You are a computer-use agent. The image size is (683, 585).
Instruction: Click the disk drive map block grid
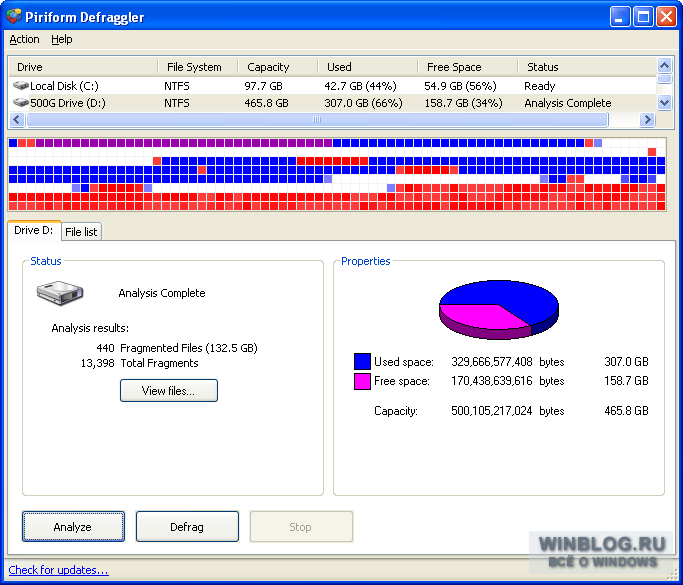[337, 175]
